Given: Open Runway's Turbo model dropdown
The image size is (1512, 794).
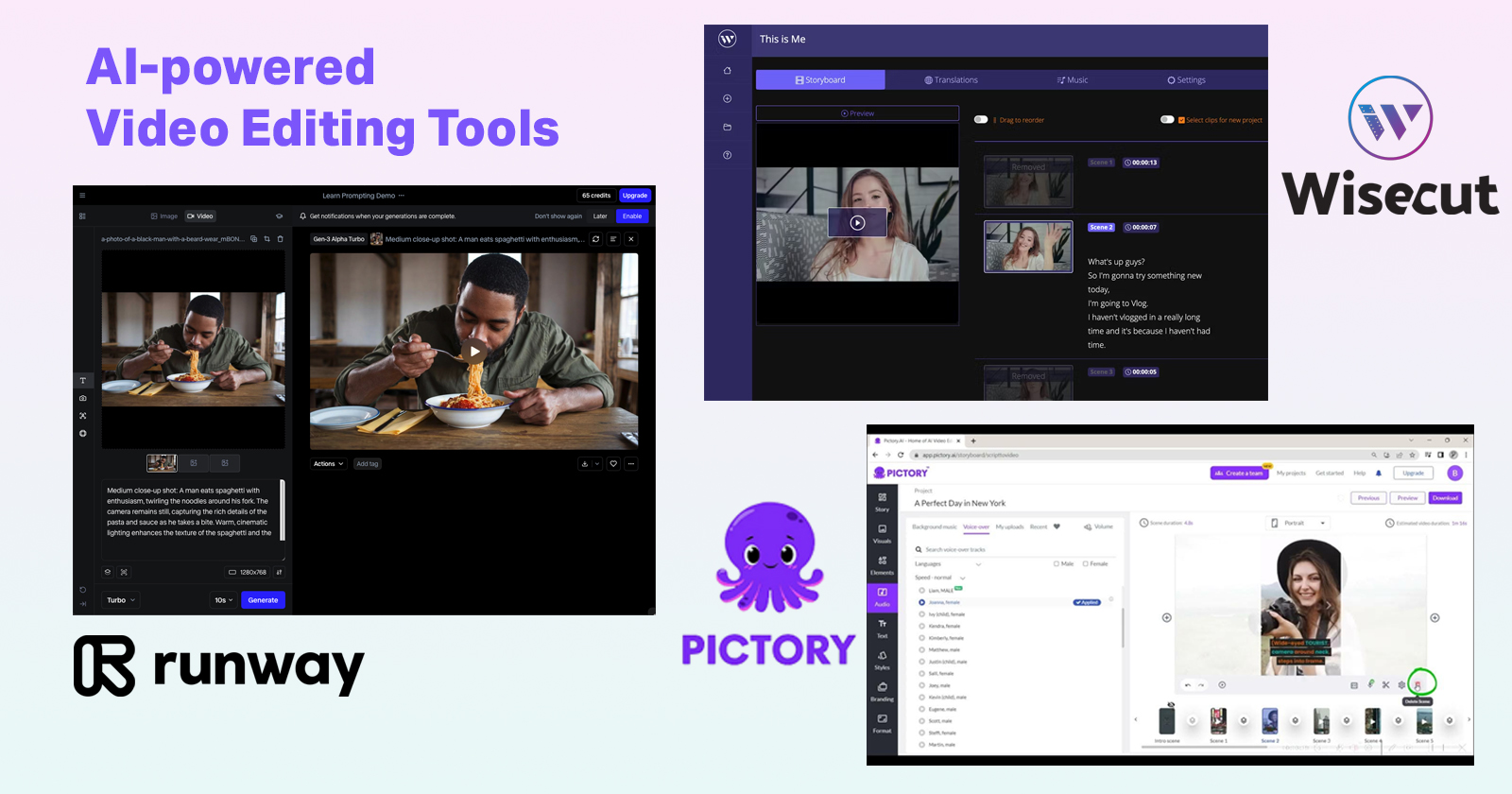Looking at the screenshot, I should point(121,600).
